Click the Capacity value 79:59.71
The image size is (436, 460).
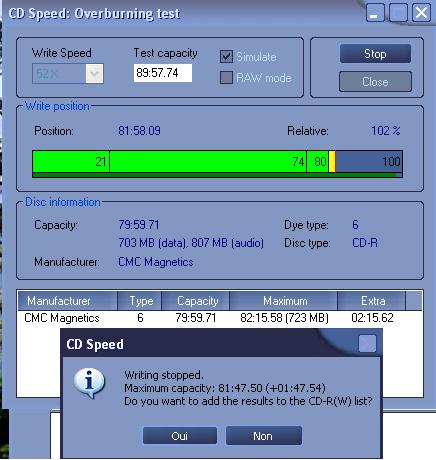click(139, 225)
